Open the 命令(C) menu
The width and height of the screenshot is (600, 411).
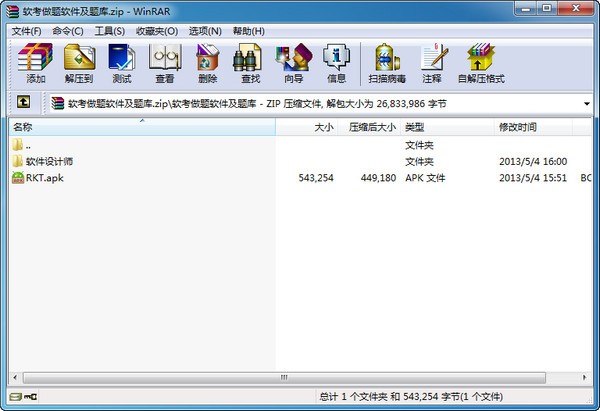pos(68,31)
